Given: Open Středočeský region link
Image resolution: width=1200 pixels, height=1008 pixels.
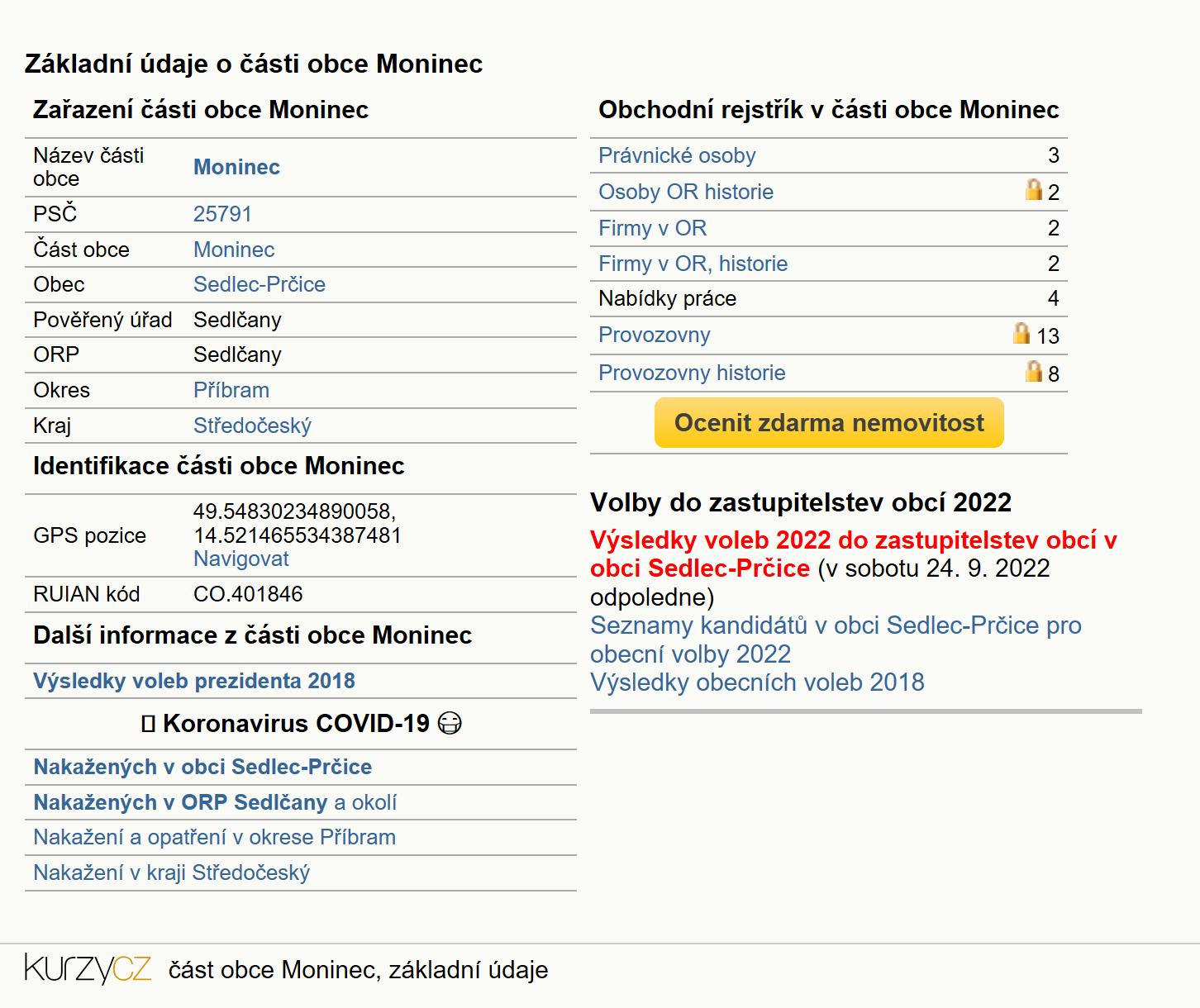Looking at the screenshot, I should [252, 426].
